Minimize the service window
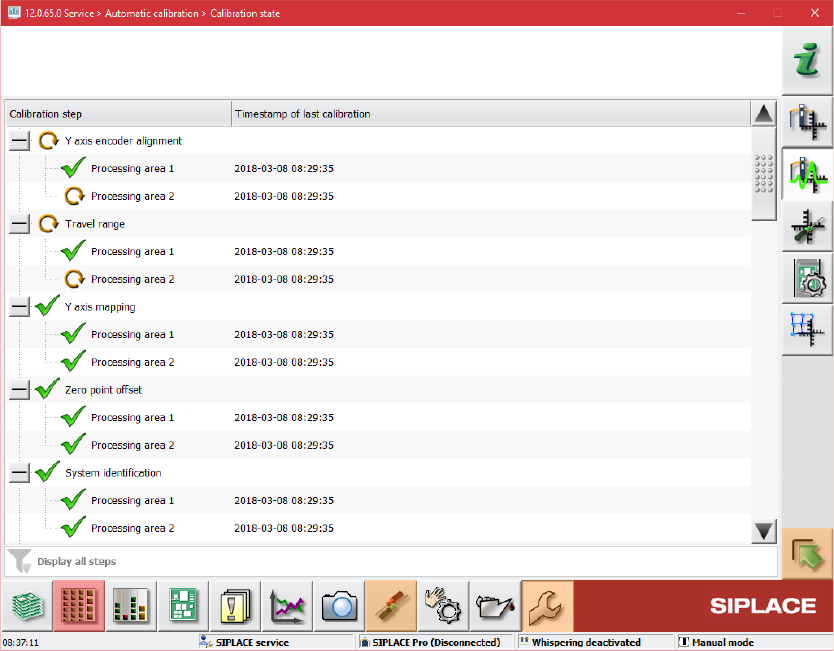The height and width of the screenshot is (651, 834). 741,13
